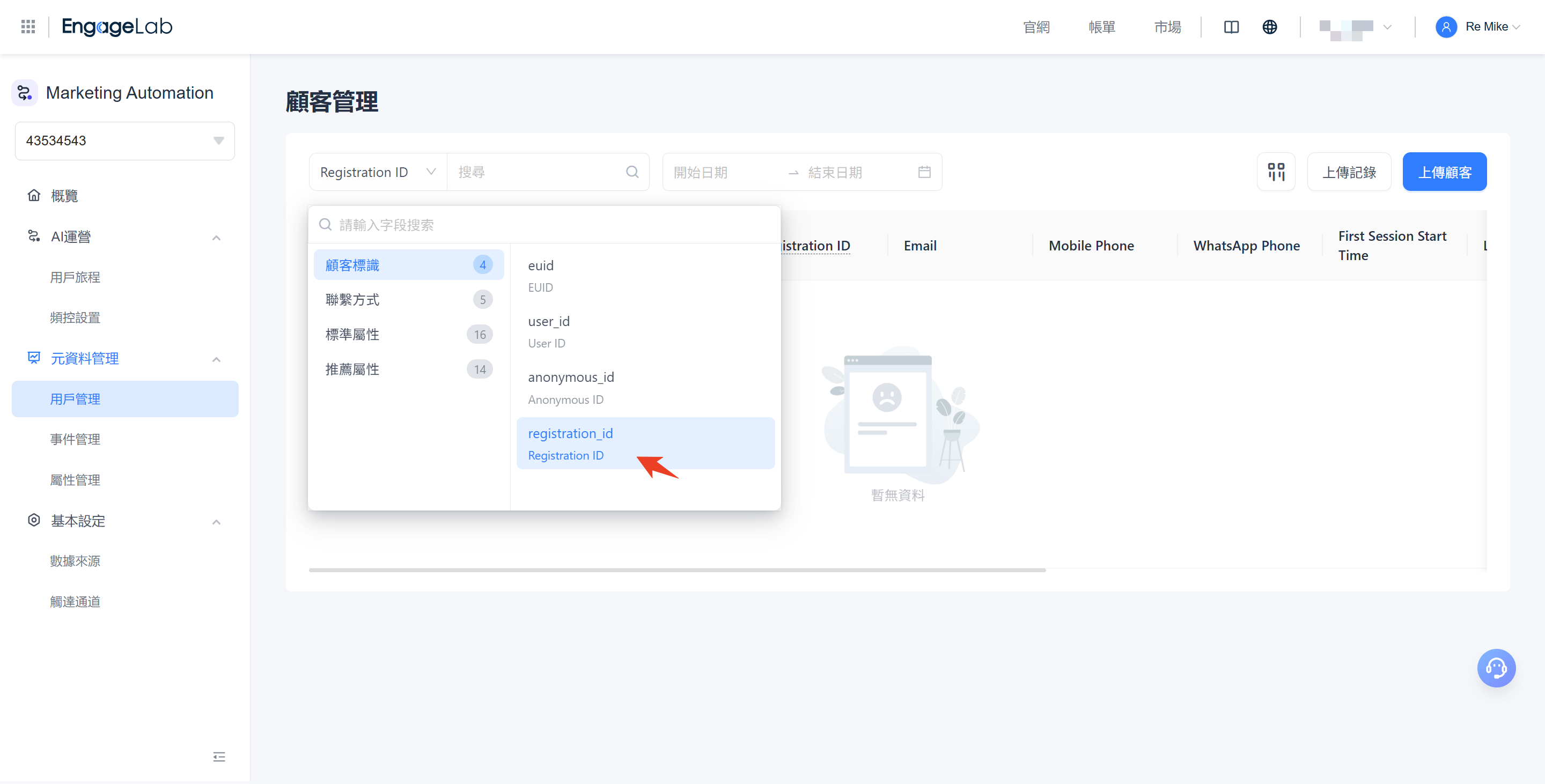Open the apps grid icon top left
This screenshot has width=1545, height=784.
[x=27, y=26]
